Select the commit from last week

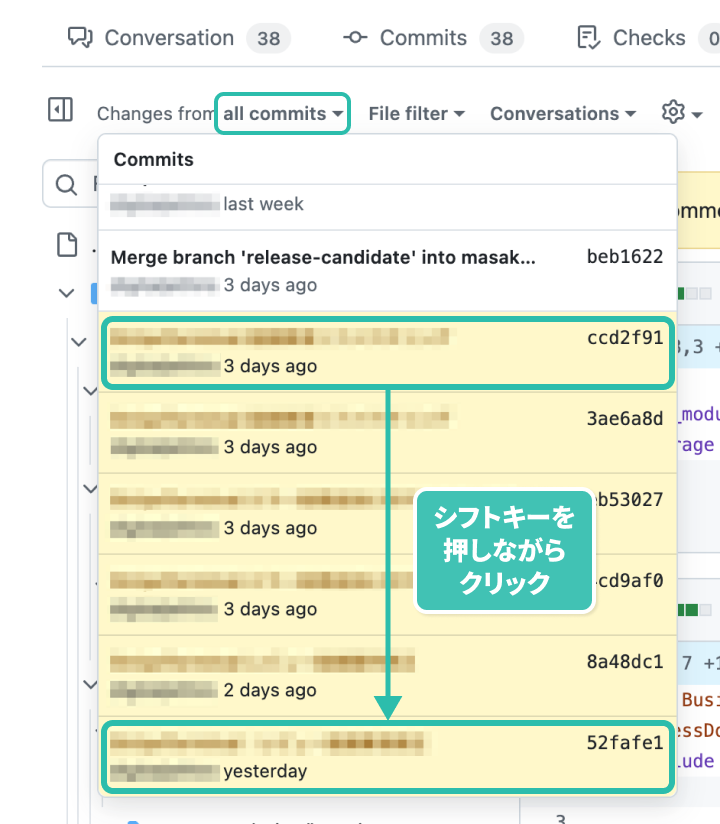386,204
